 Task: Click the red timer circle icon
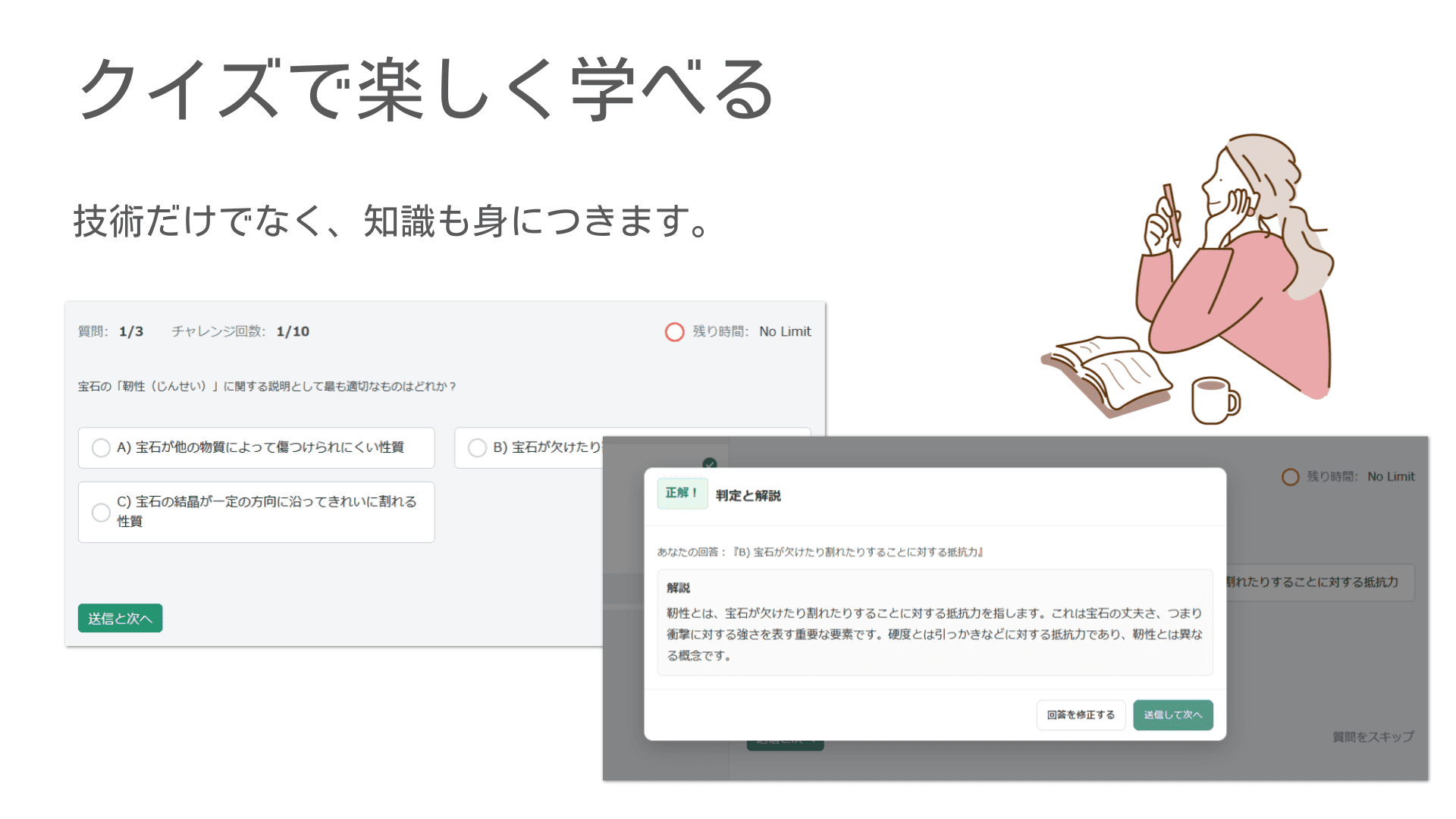coord(674,332)
